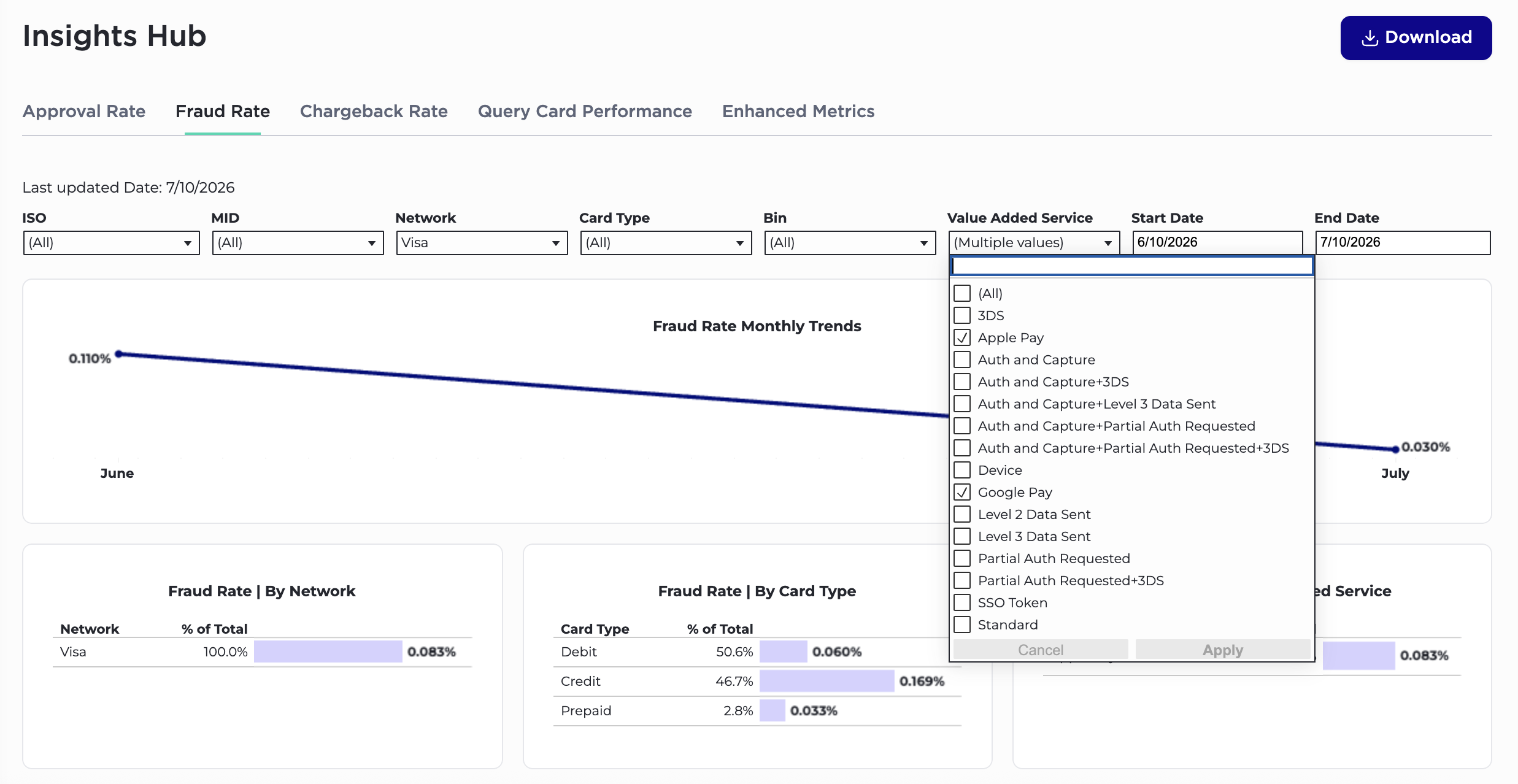Expand the Card Type filter
This screenshot has height=784, width=1518.
(x=666, y=242)
